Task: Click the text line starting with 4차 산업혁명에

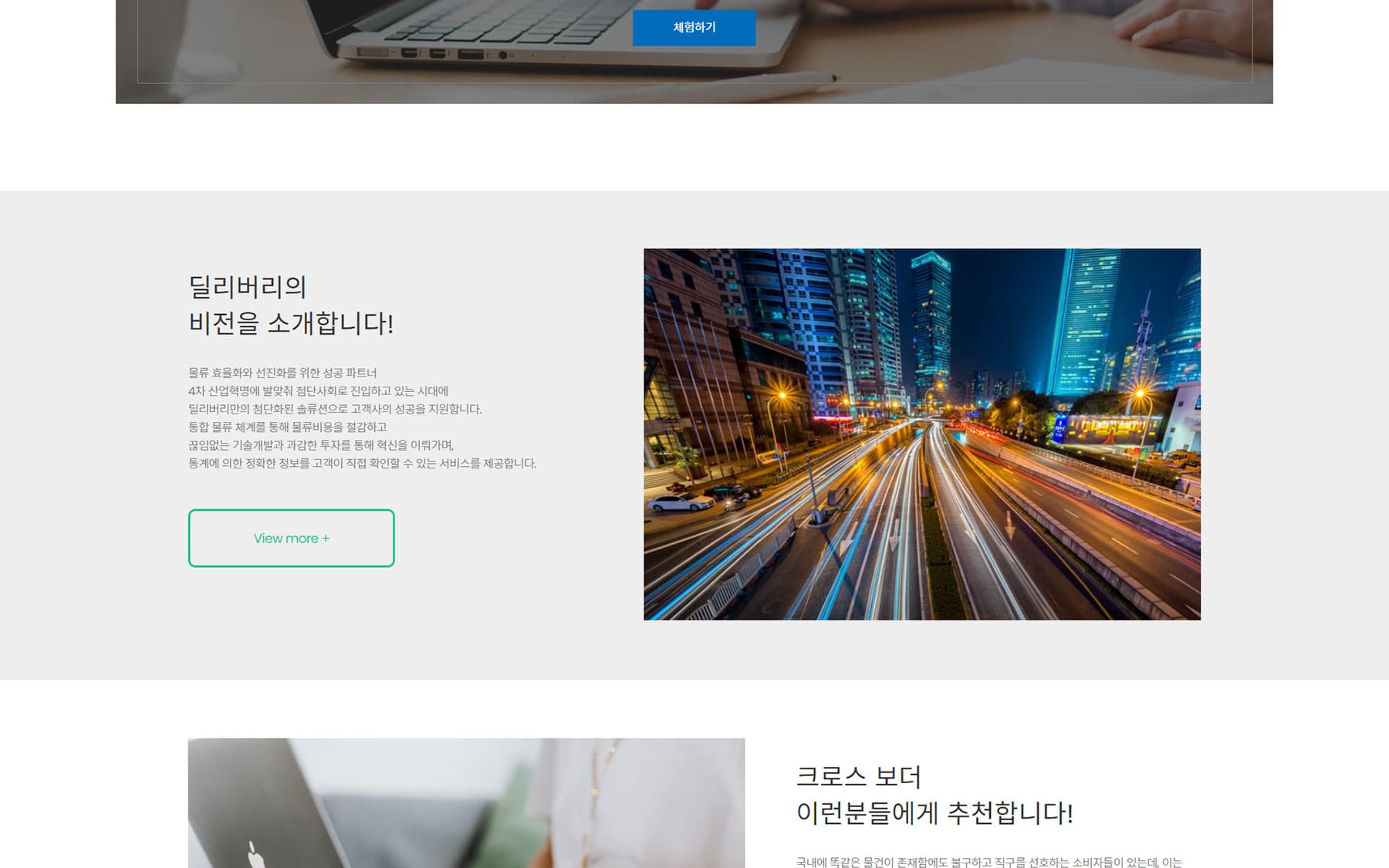Action: [x=318, y=391]
